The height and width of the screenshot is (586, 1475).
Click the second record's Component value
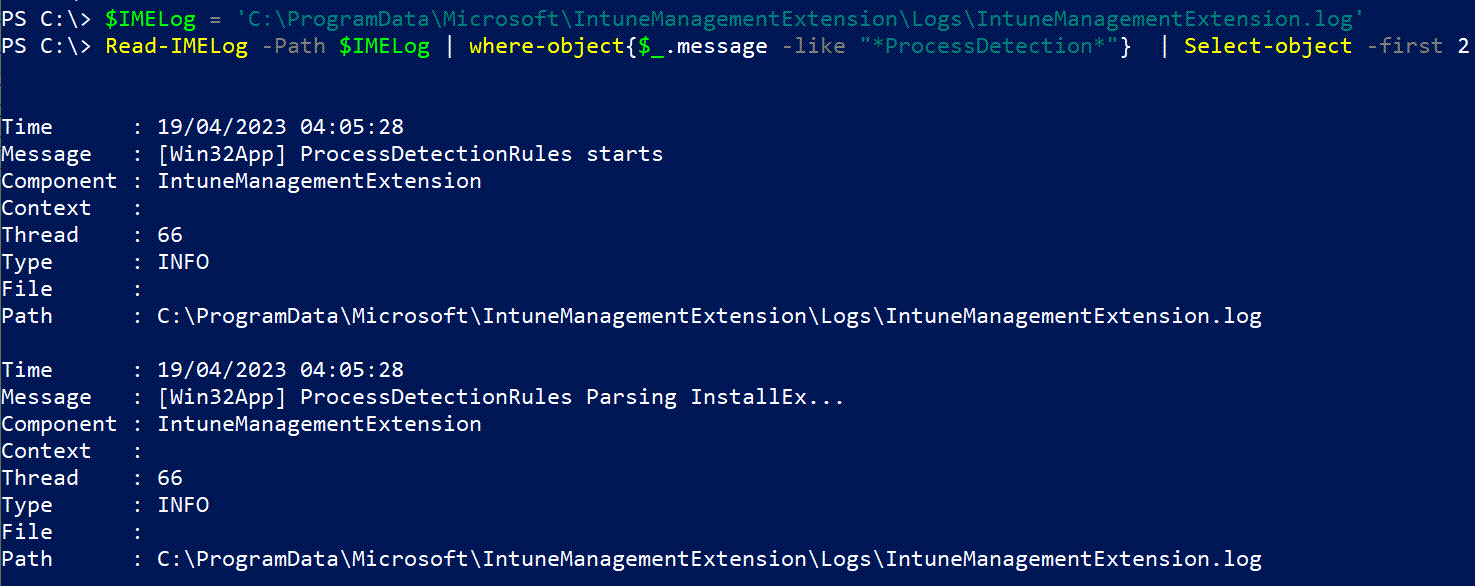point(319,424)
